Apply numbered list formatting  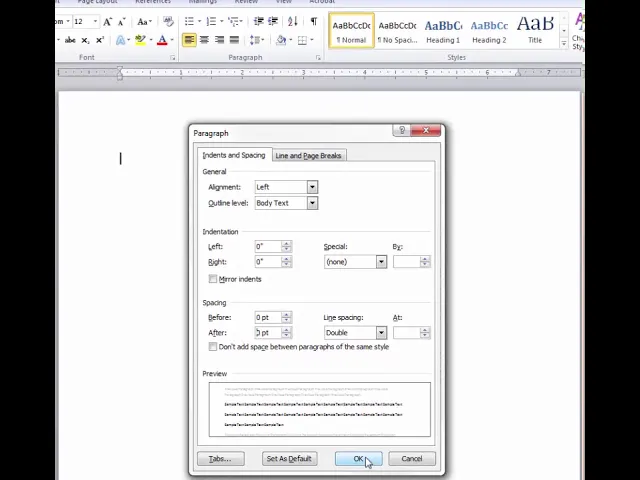click(x=211, y=22)
